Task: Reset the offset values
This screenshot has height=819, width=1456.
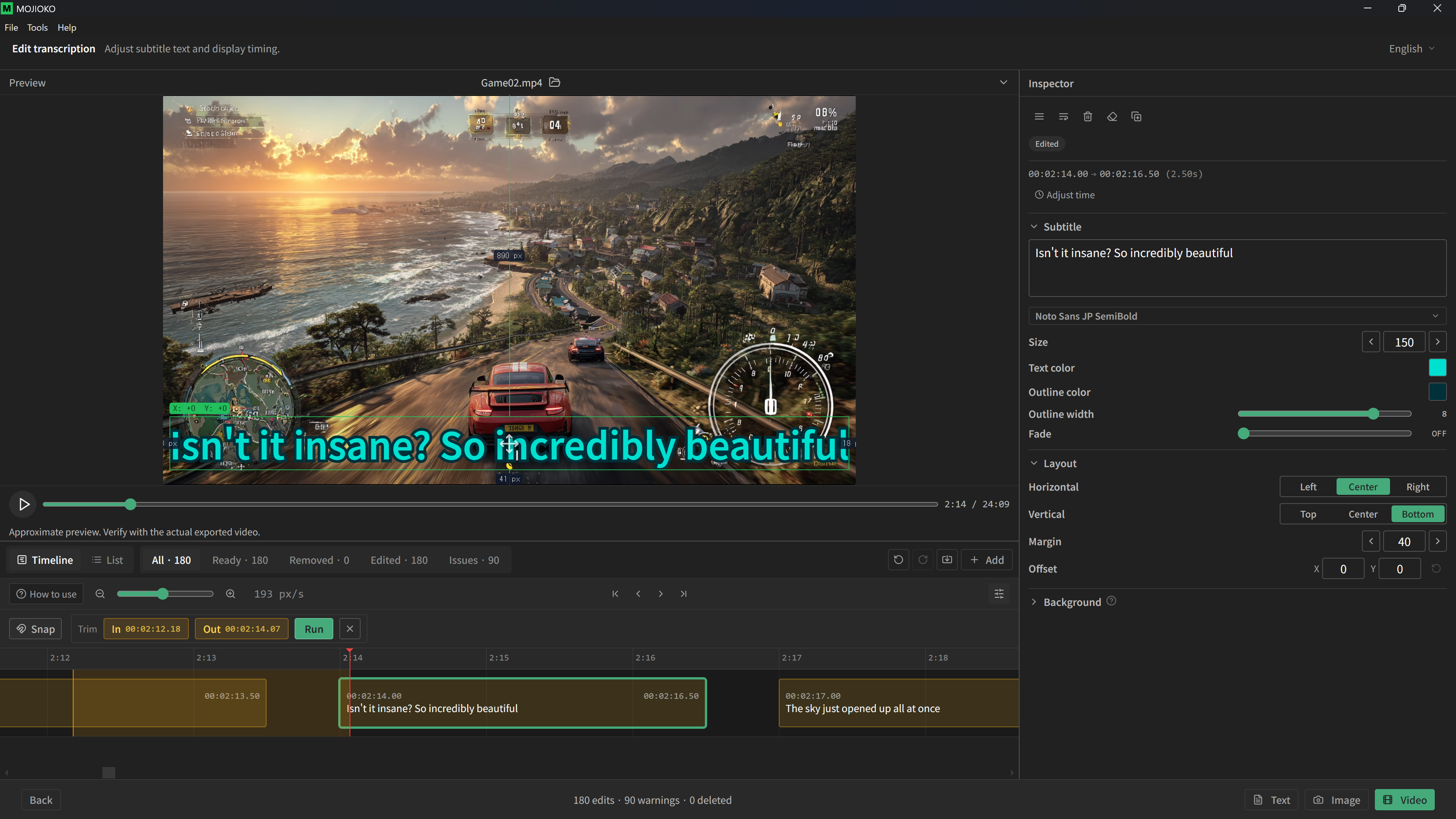Action: [1436, 568]
